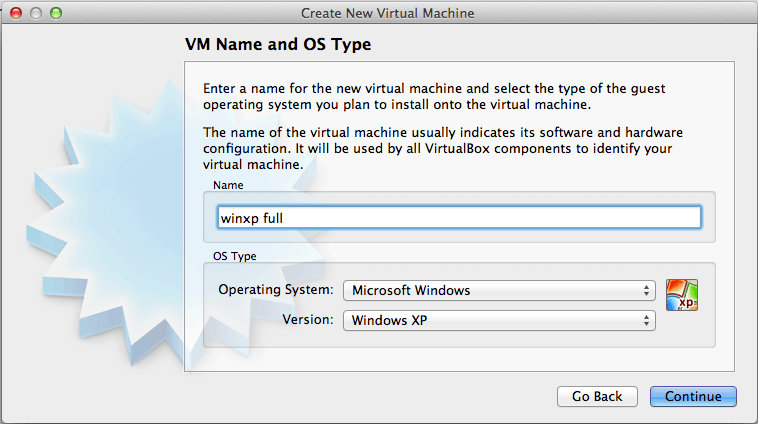Click the green zoom window button
The height and width of the screenshot is (424, 758).
(56, 13)
